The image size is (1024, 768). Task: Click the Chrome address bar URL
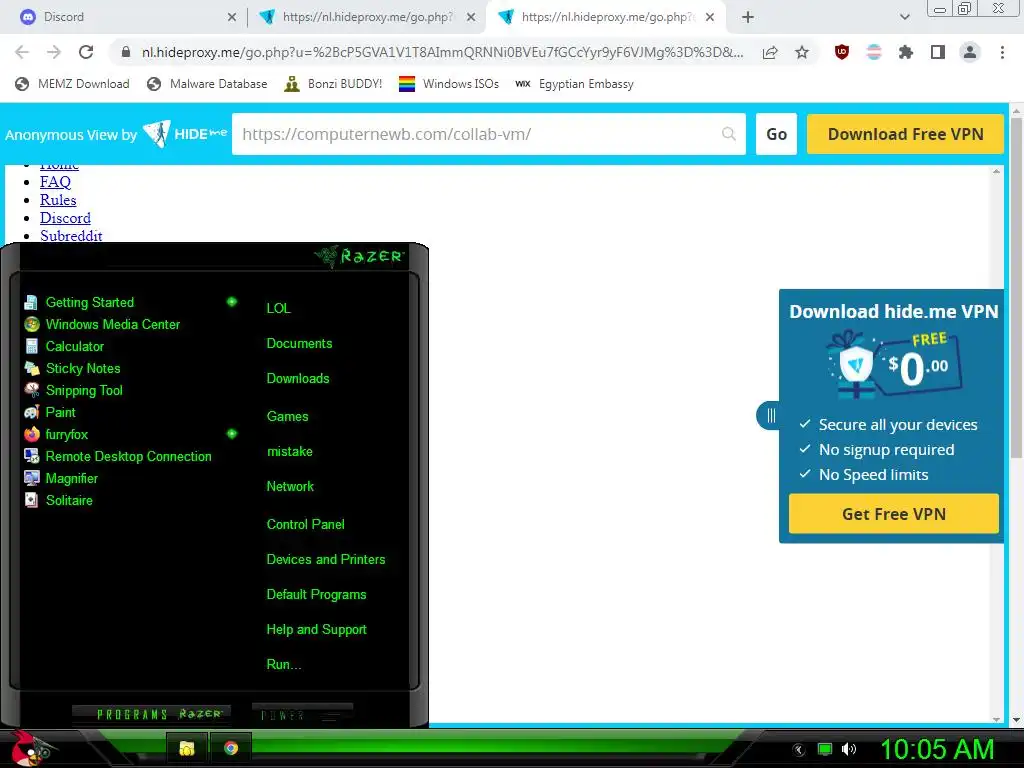tap(442, 52)
